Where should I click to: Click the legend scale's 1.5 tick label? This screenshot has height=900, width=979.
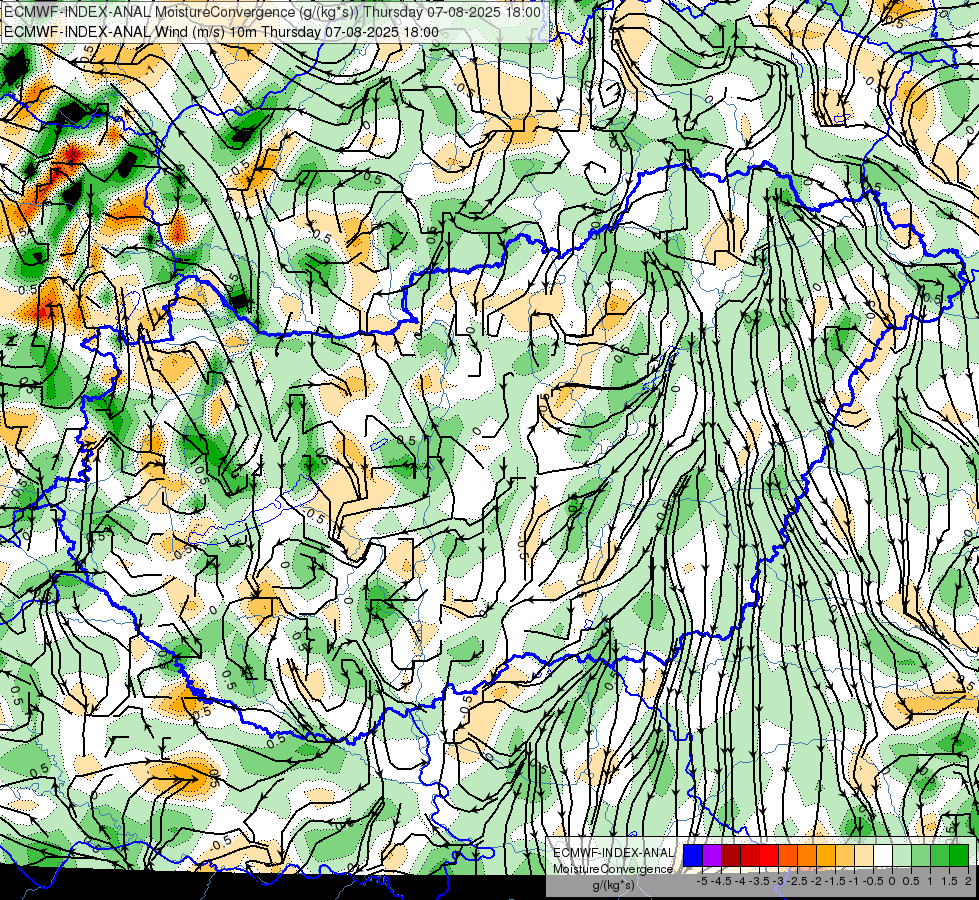(949, 881)
